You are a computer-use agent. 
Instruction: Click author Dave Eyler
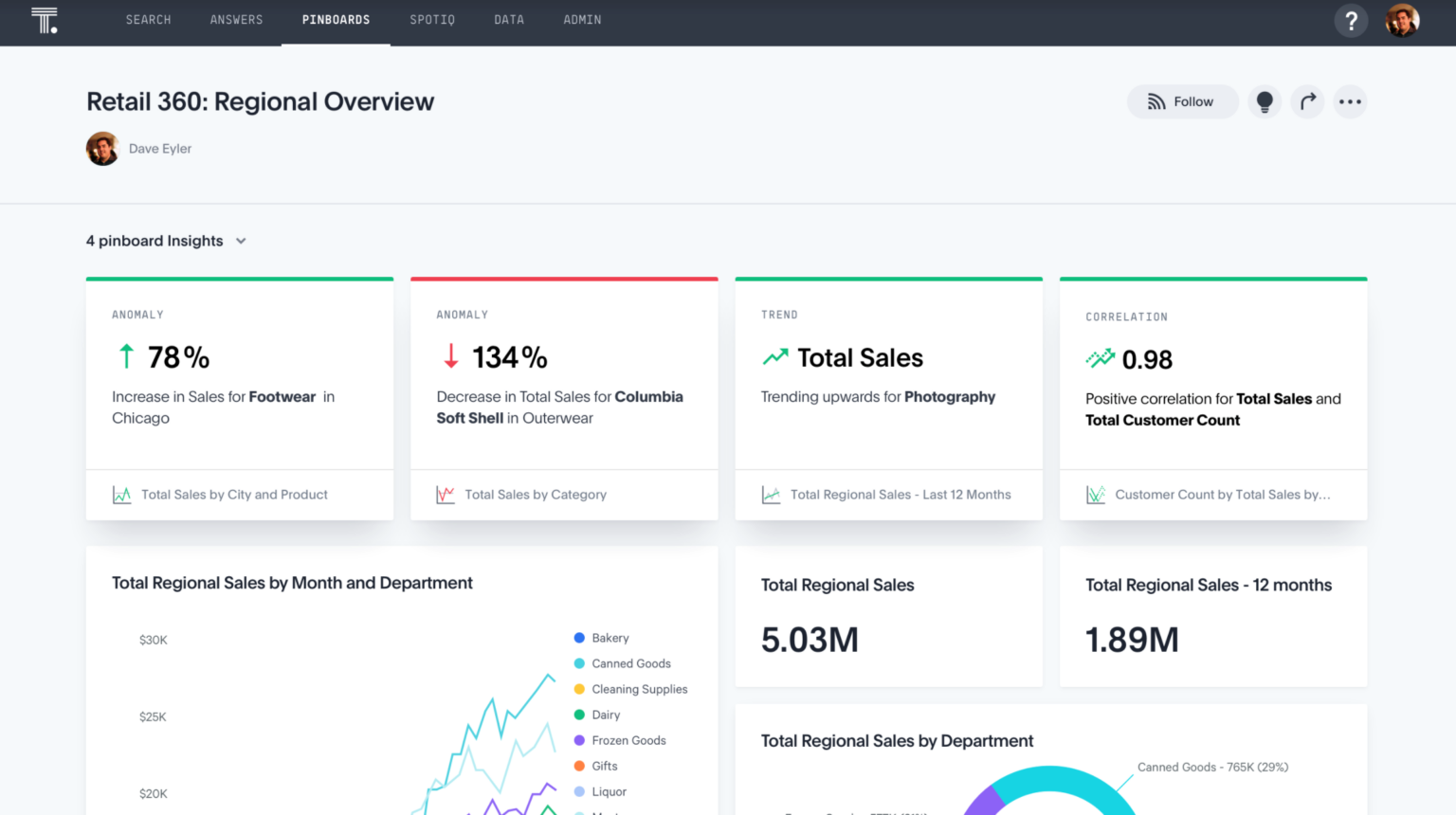pos(159,148)
